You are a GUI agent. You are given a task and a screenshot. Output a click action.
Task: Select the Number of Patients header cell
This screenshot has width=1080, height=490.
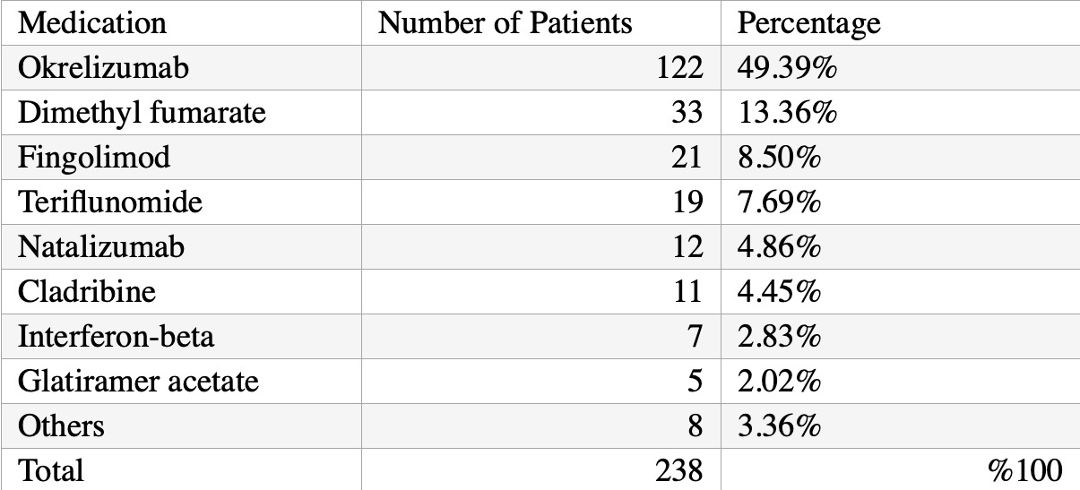(541, 23)
